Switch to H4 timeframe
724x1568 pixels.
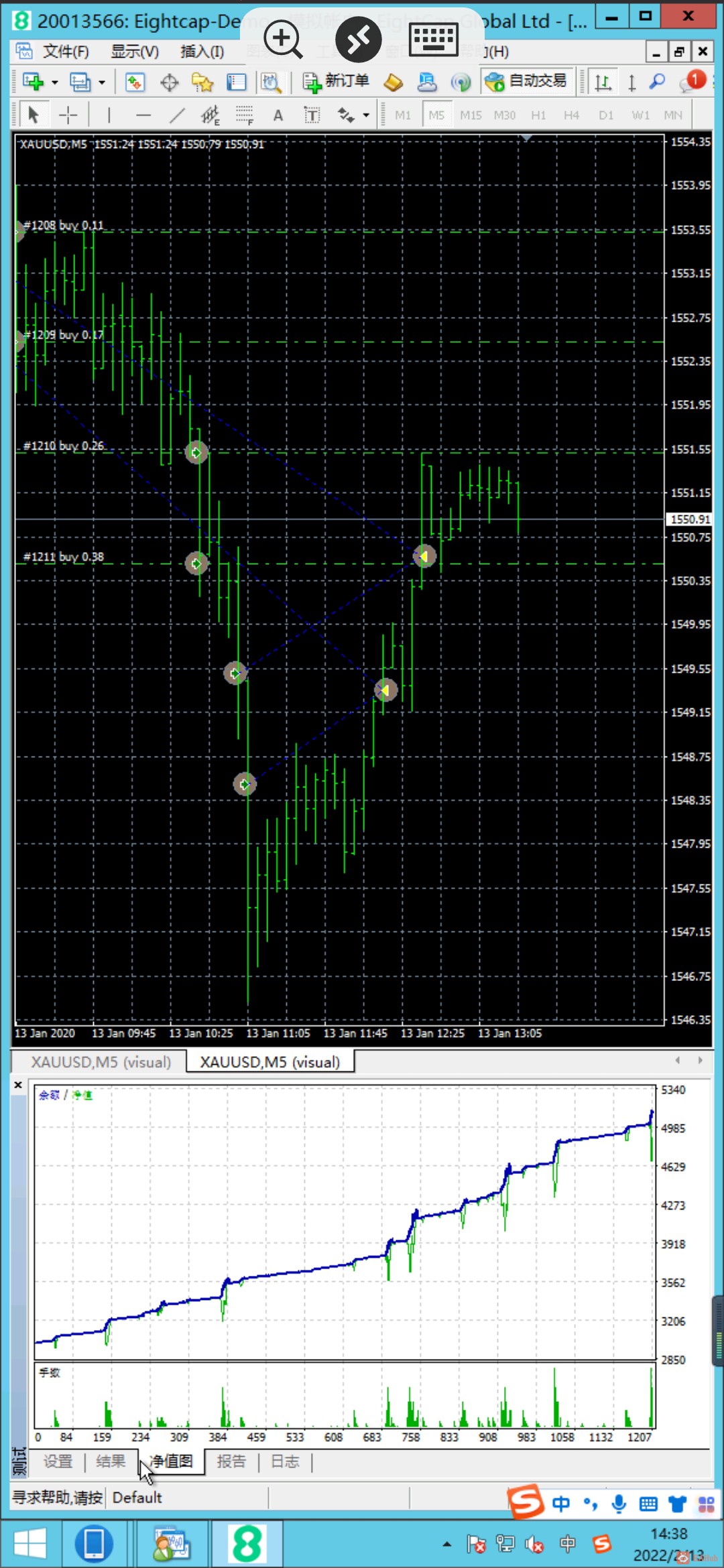coord(571,115)
